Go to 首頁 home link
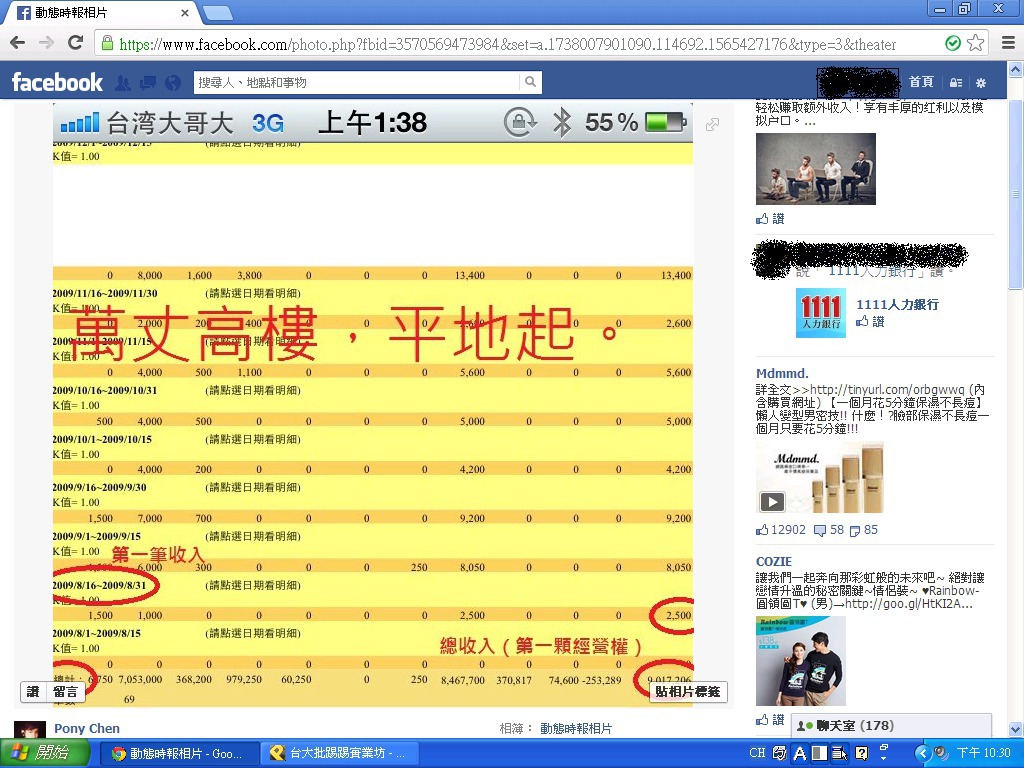 [921, 82]
